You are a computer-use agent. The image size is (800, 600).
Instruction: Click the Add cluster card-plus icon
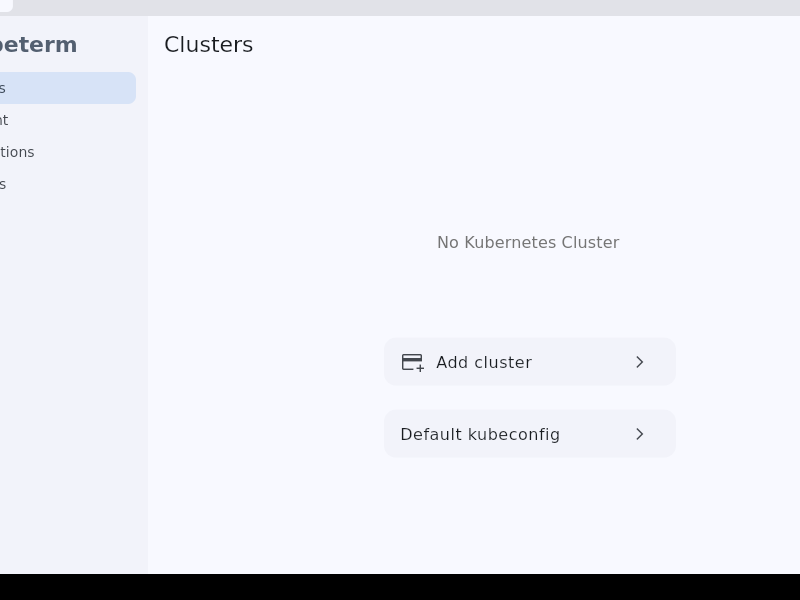413,363
